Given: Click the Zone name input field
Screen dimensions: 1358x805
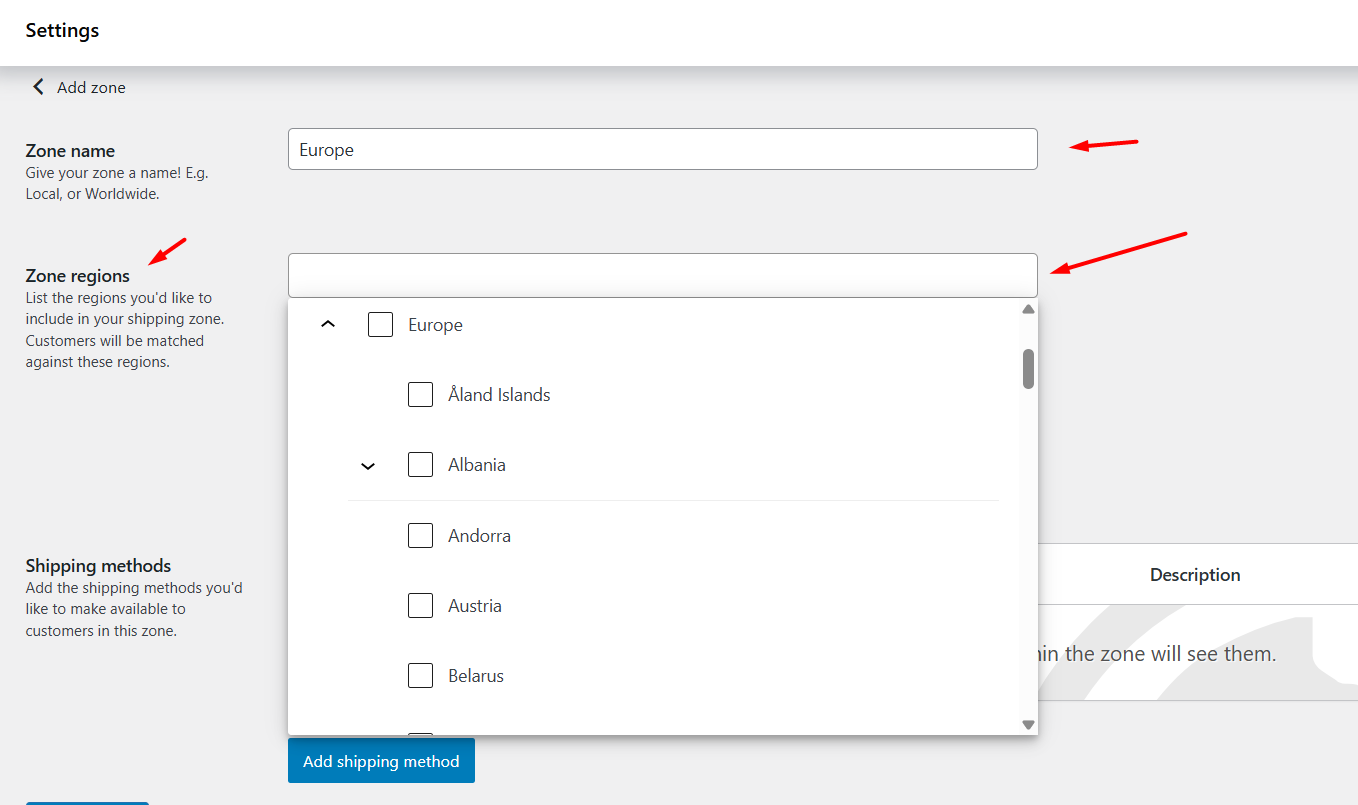Looking at the screenshot, I should click(663, 149).
